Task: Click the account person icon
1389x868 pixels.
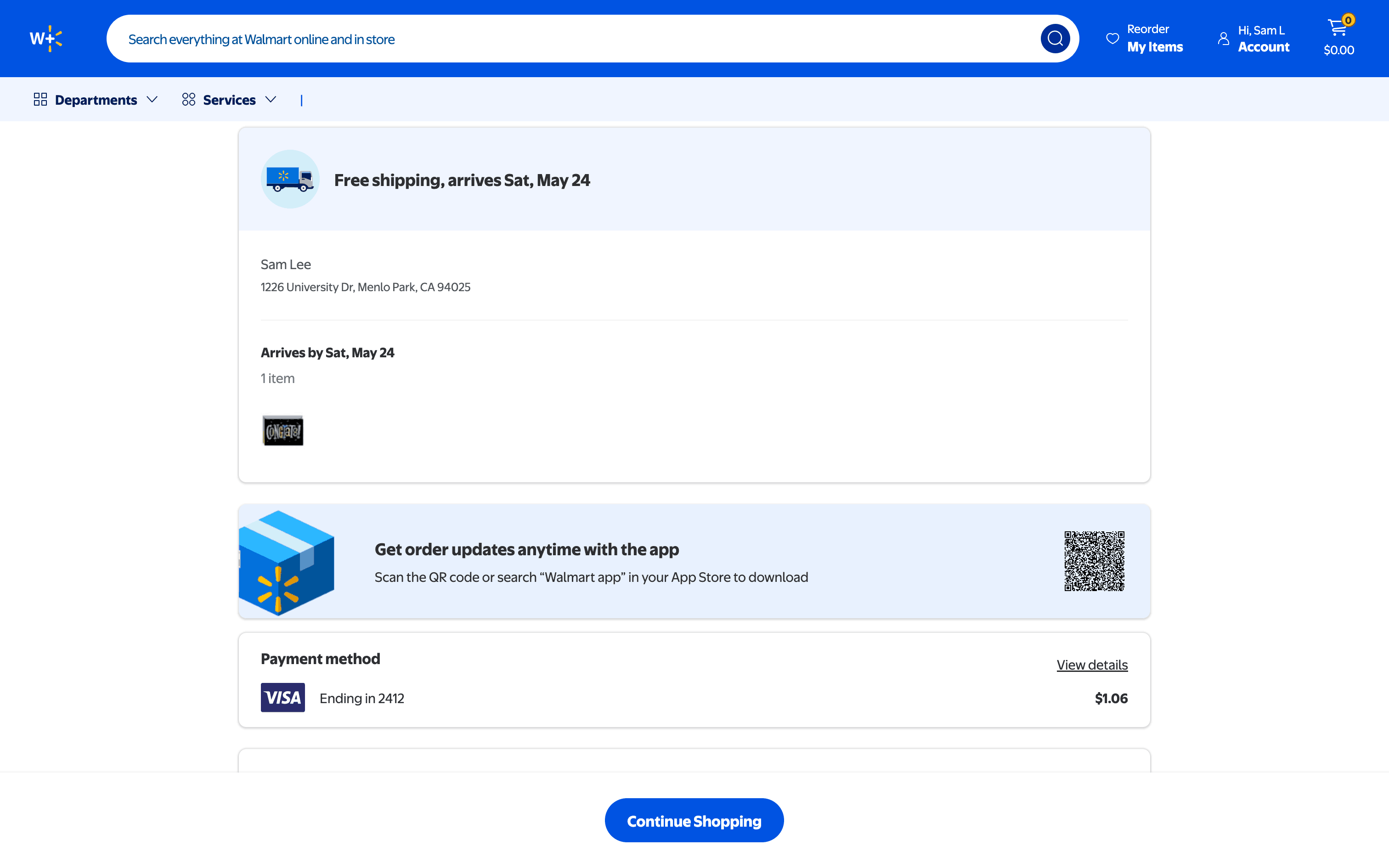Action: point(1223,39)
